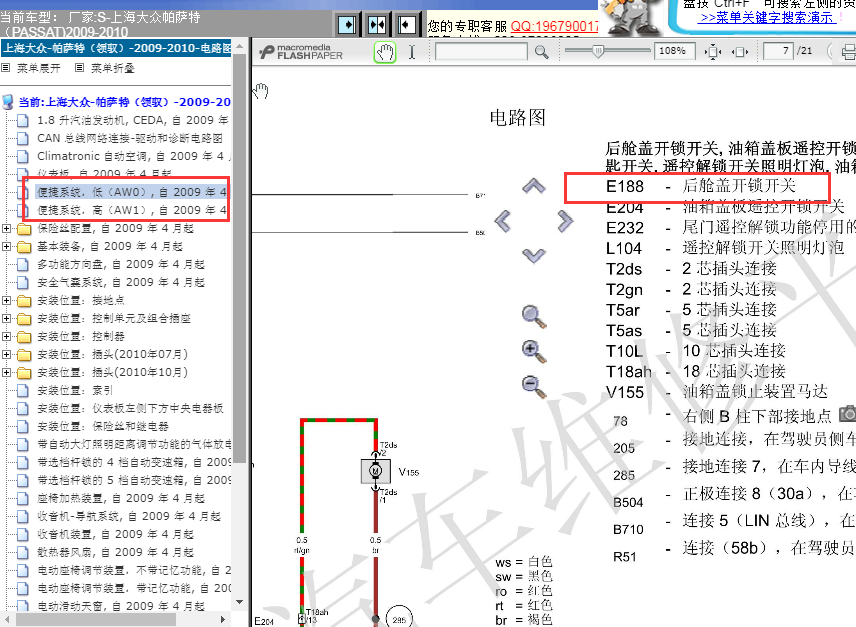
Task: Open 安全气囊系统 document
Action: click(121, 282)
